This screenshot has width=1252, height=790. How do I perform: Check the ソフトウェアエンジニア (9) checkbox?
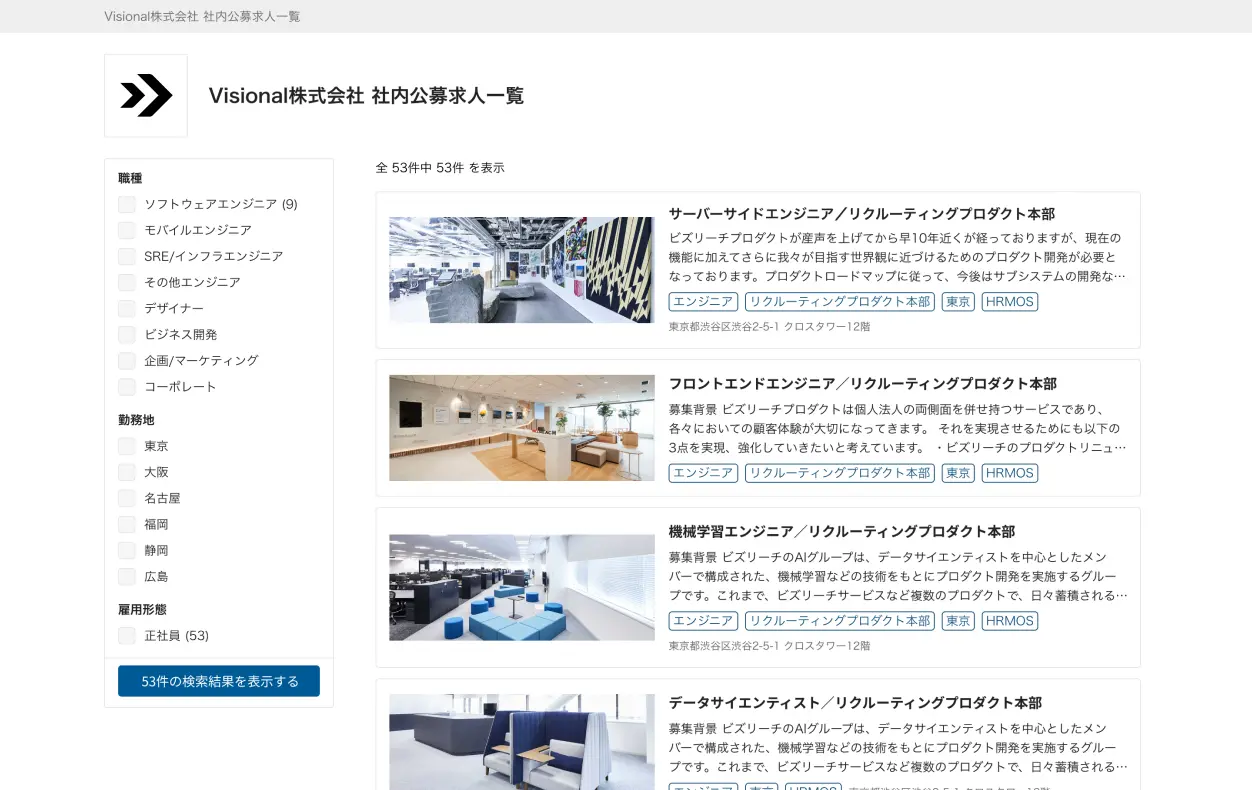tap(127, 204)
